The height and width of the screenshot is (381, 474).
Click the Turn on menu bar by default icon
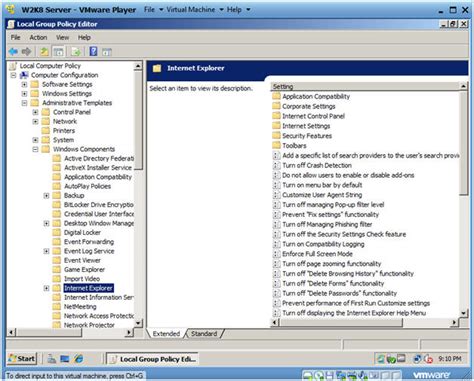tap(276, 185)
